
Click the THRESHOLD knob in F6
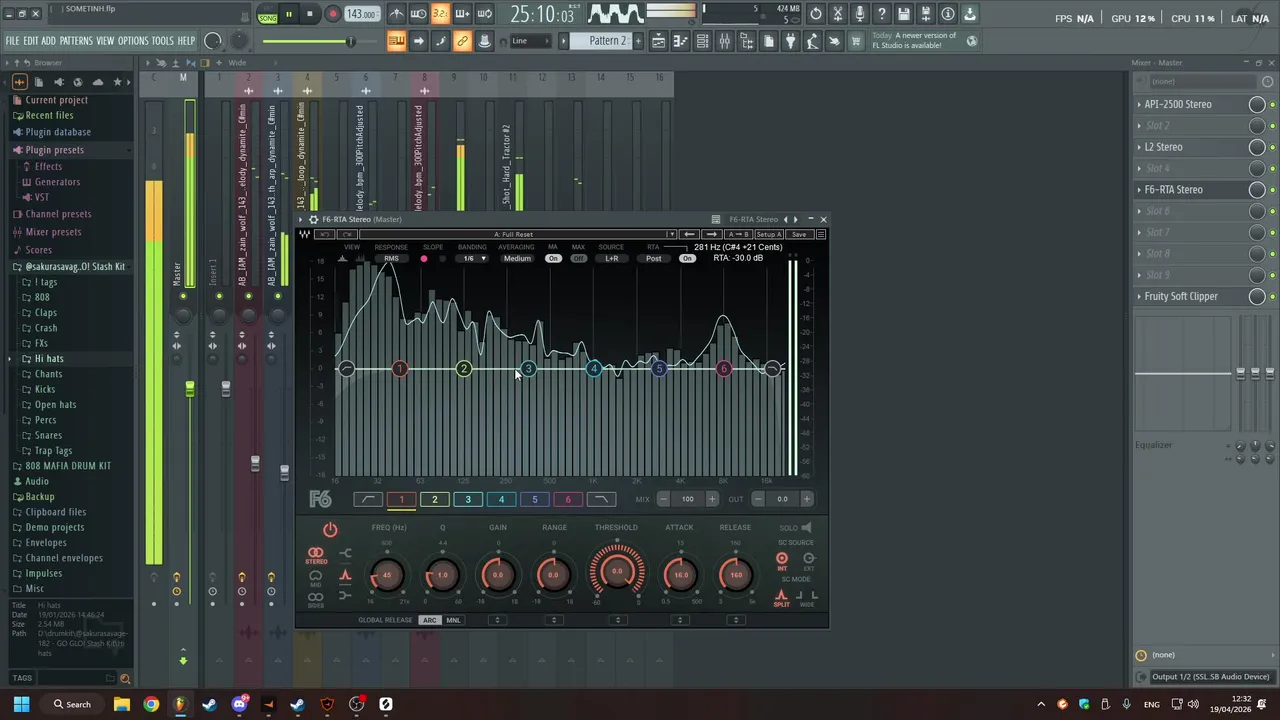click(617, 572)
